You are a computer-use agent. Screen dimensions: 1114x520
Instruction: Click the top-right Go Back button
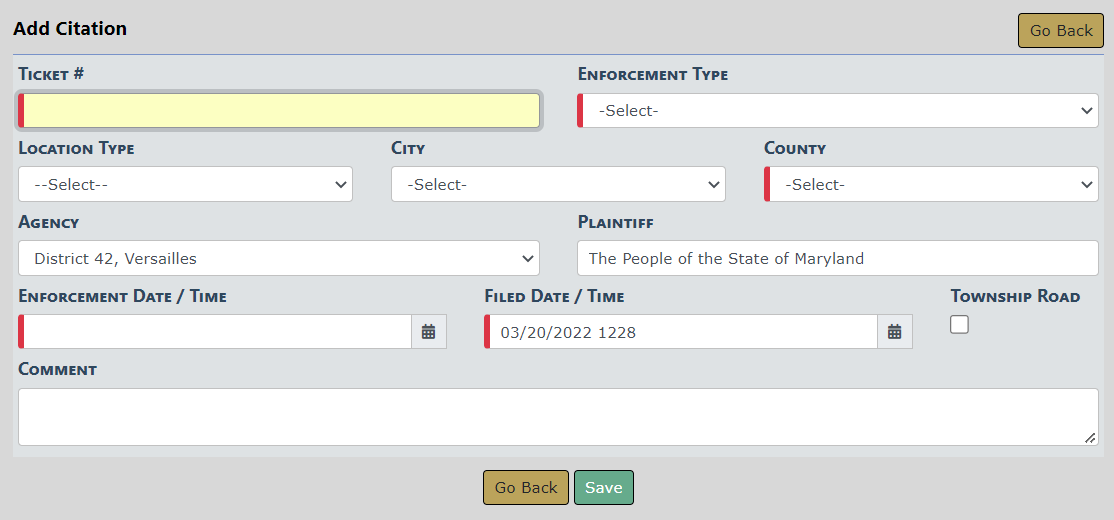[1060, 31]
